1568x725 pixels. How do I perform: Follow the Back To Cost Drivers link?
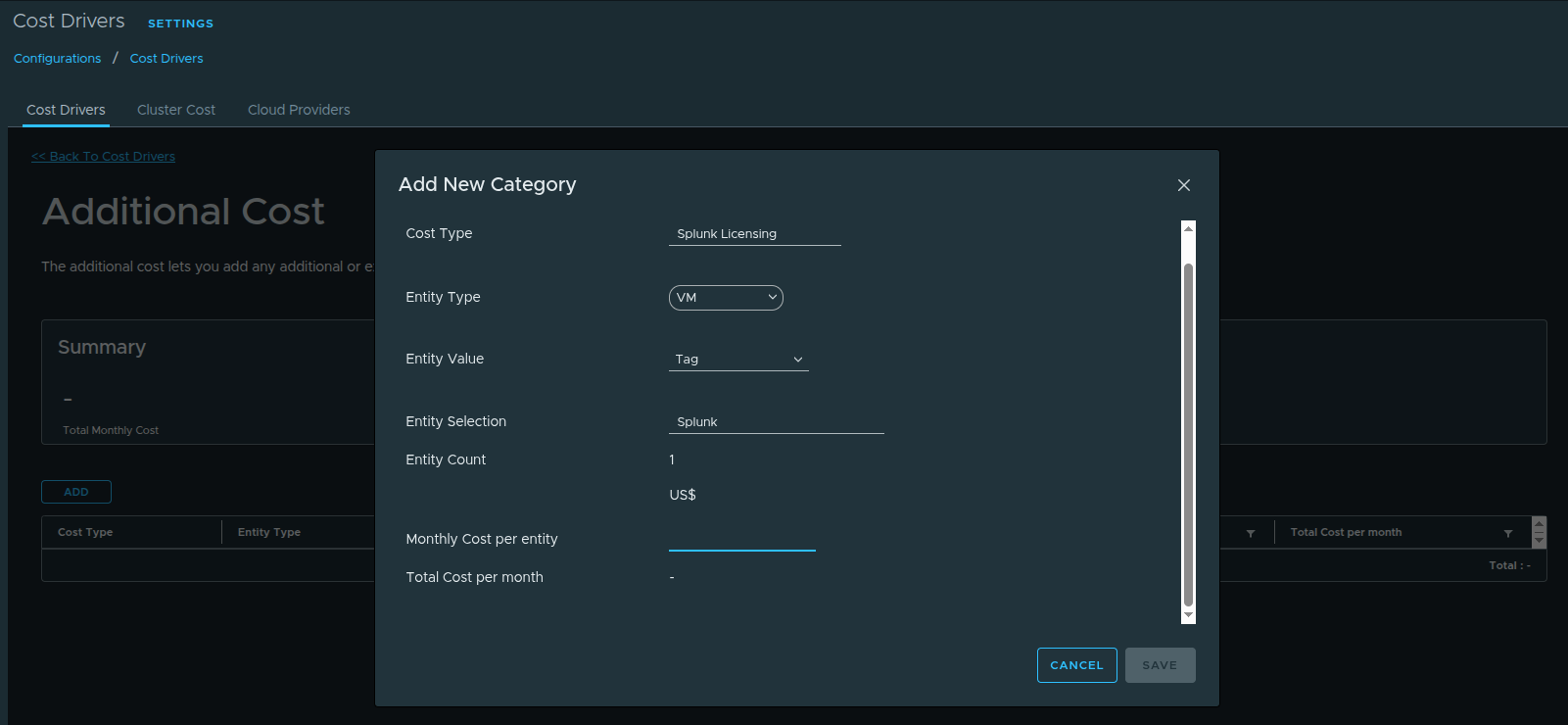[x=103, y=157]
